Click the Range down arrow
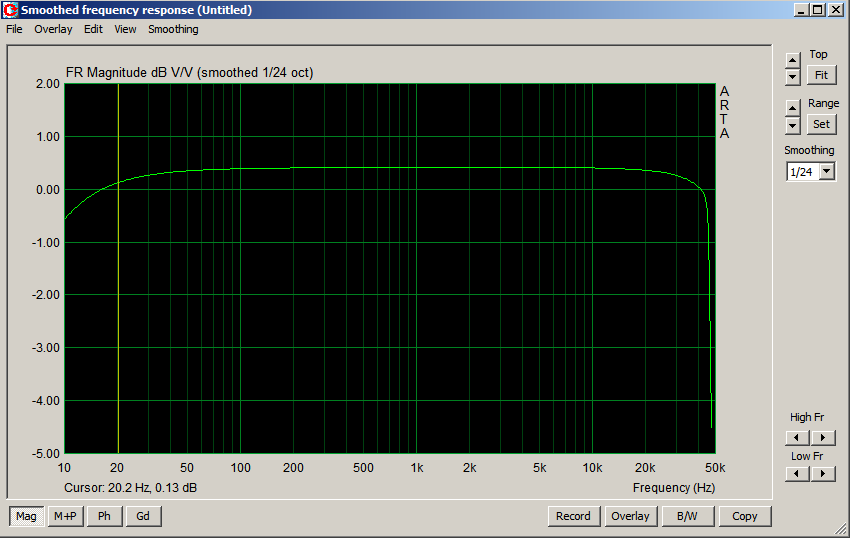850x538 pixels. 793,126
